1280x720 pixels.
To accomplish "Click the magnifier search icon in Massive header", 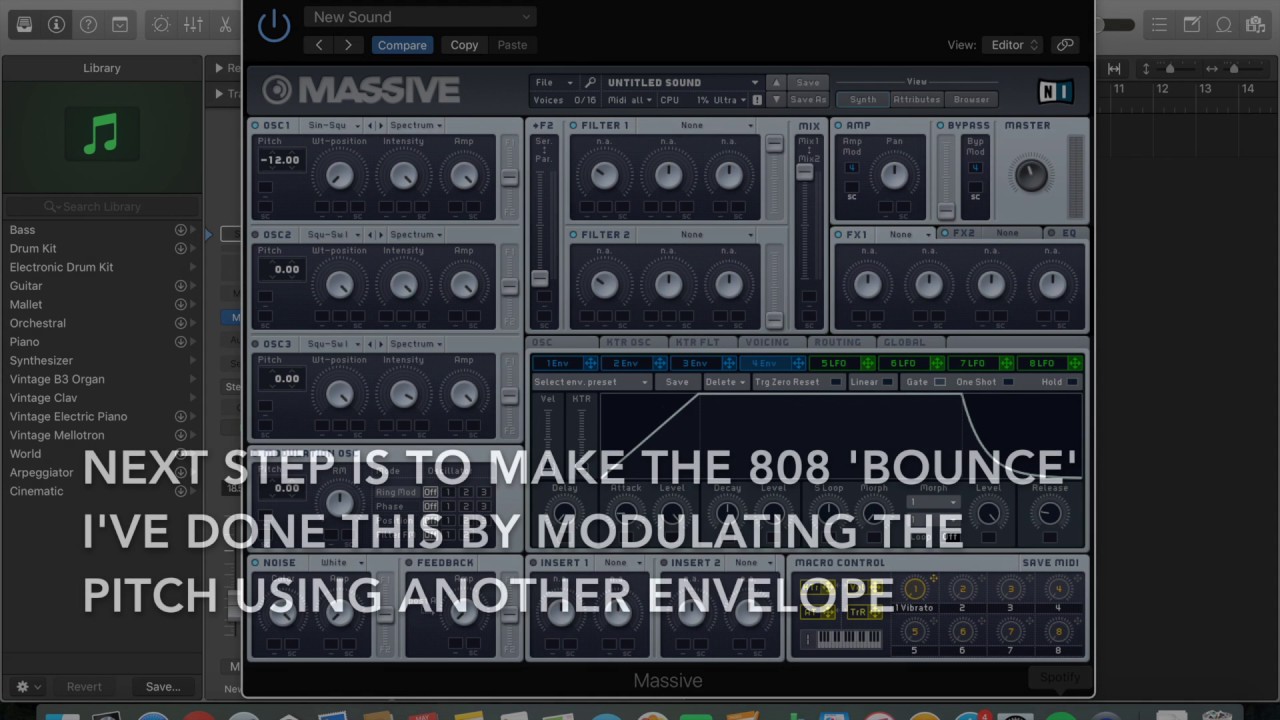I will click(x=590, y=83).
